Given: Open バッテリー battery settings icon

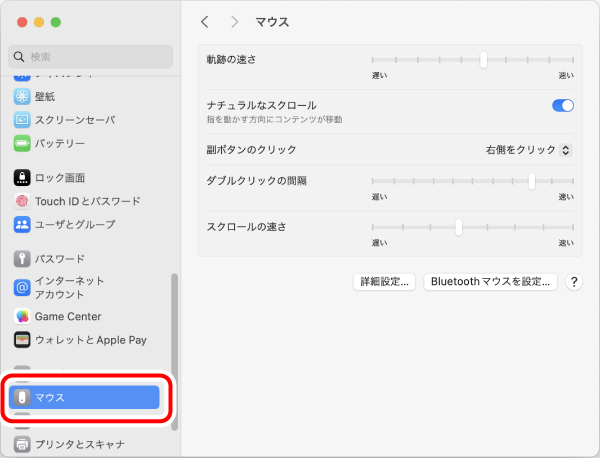Looking at the screenshot, I should [22, 143].
